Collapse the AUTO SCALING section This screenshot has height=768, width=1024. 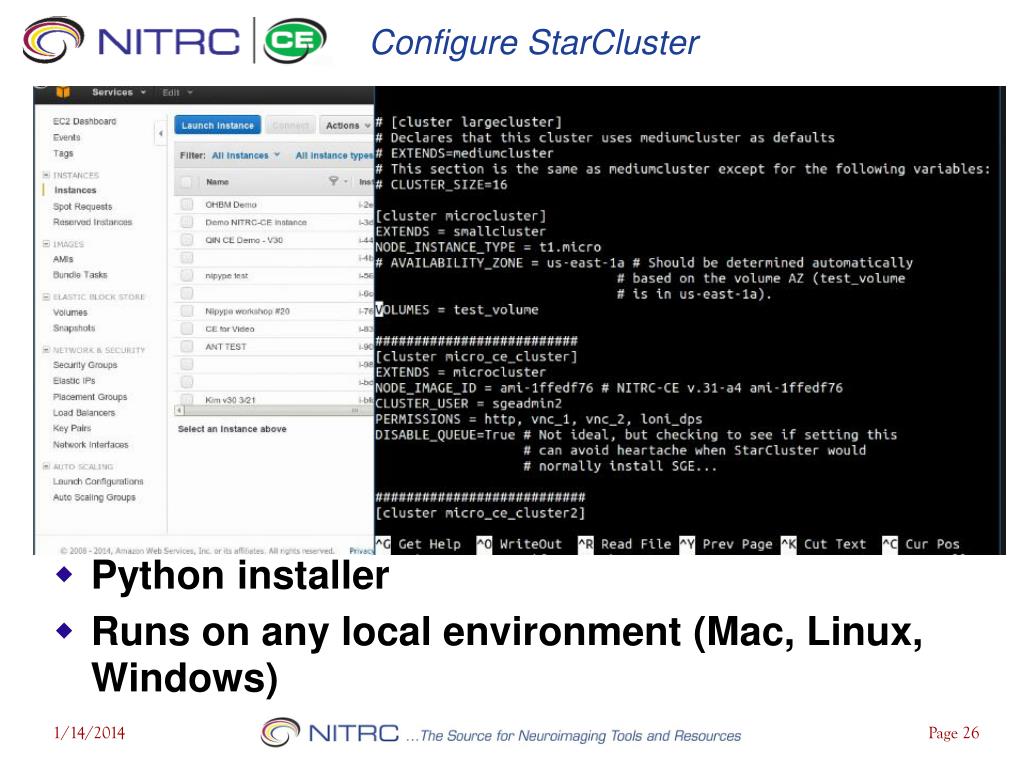coord(46,466)
